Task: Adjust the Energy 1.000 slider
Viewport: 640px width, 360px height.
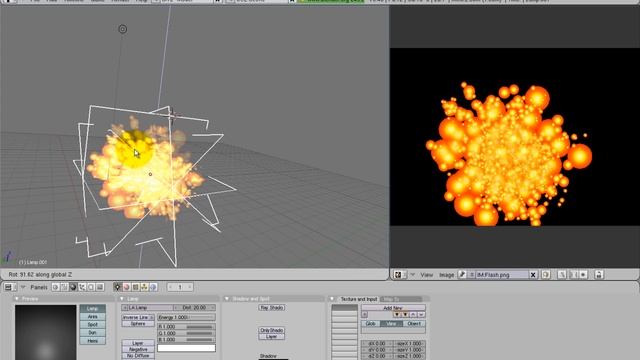Action: pos(187,317)
